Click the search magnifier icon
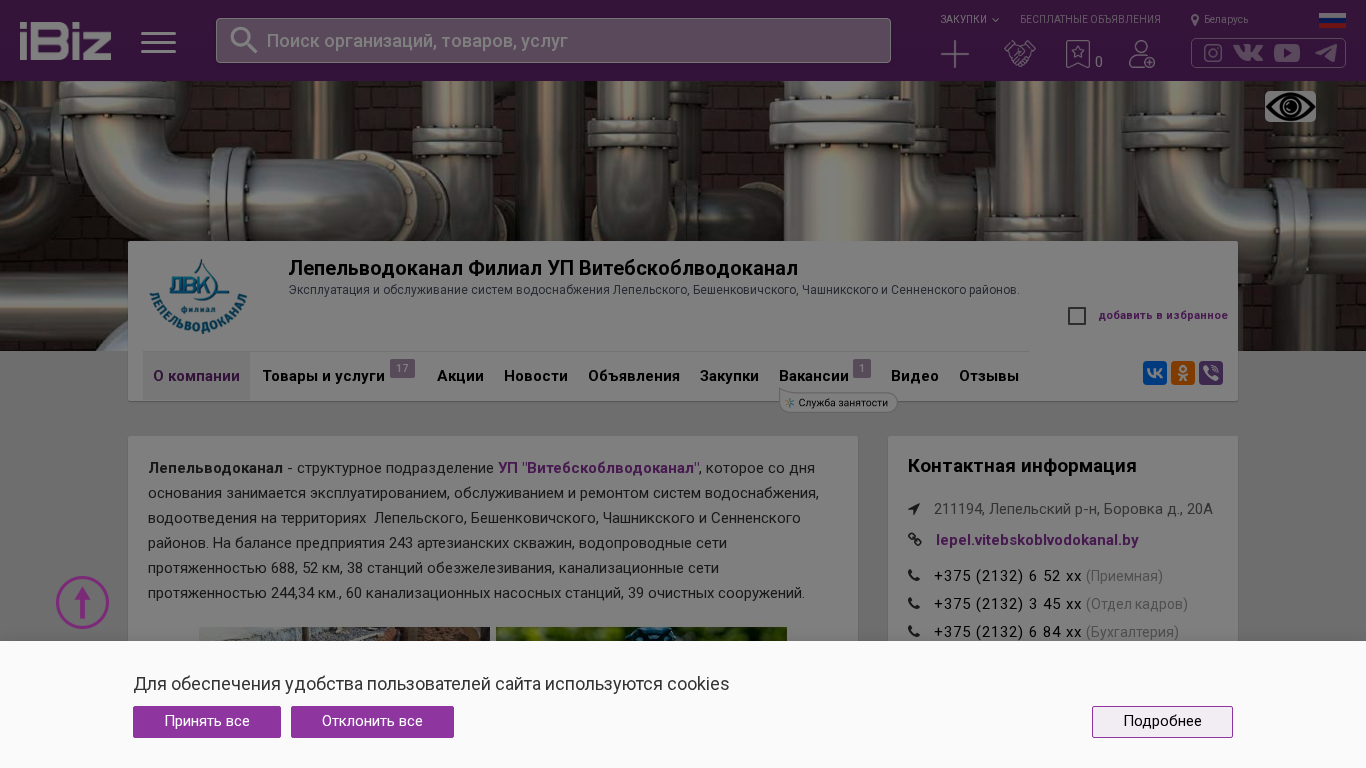1366x768 pixels. (x=244, y=40)
